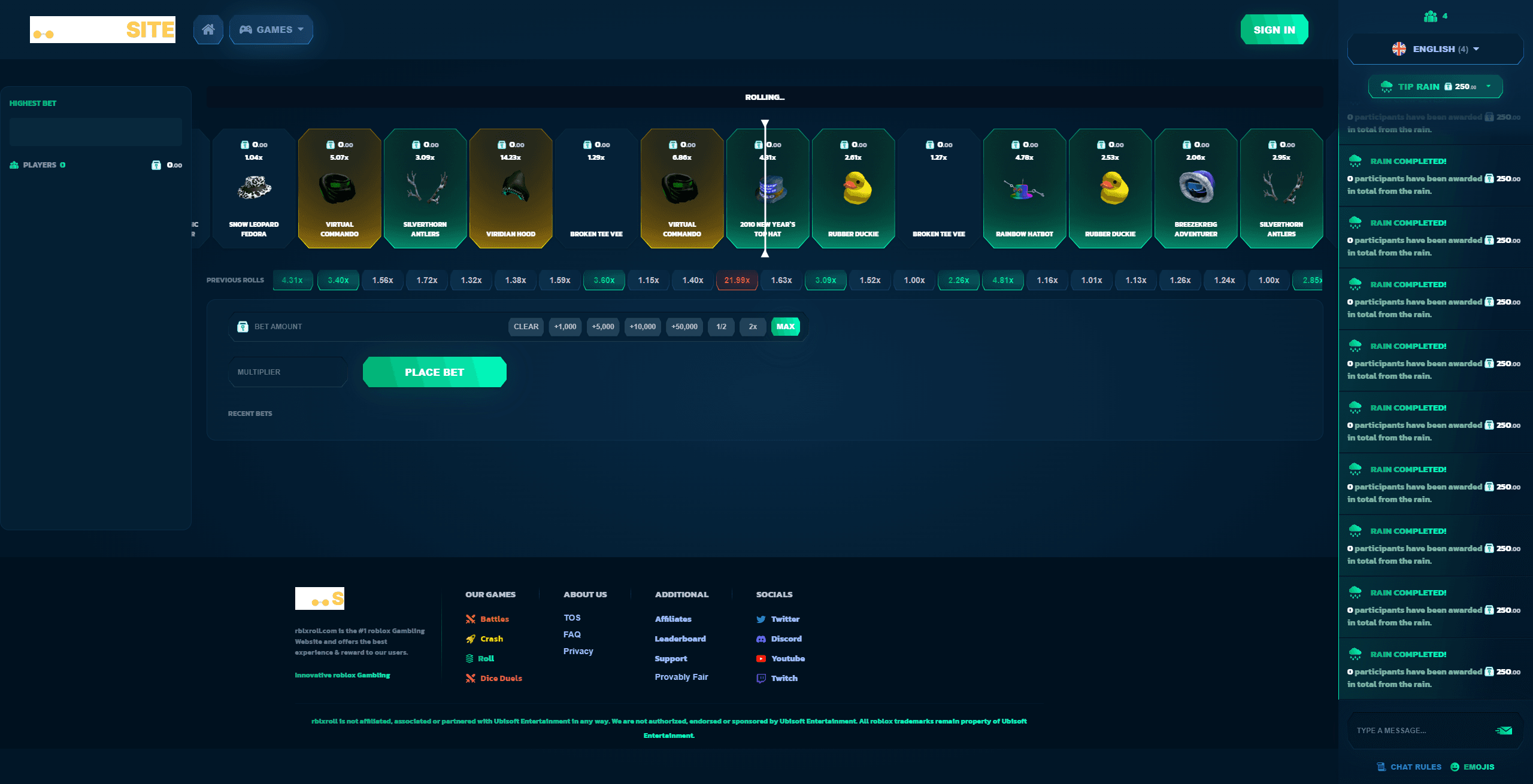This screenshot has height=784, width=1533.
Task: Click the Twitter social link
Action: (784, 619)
